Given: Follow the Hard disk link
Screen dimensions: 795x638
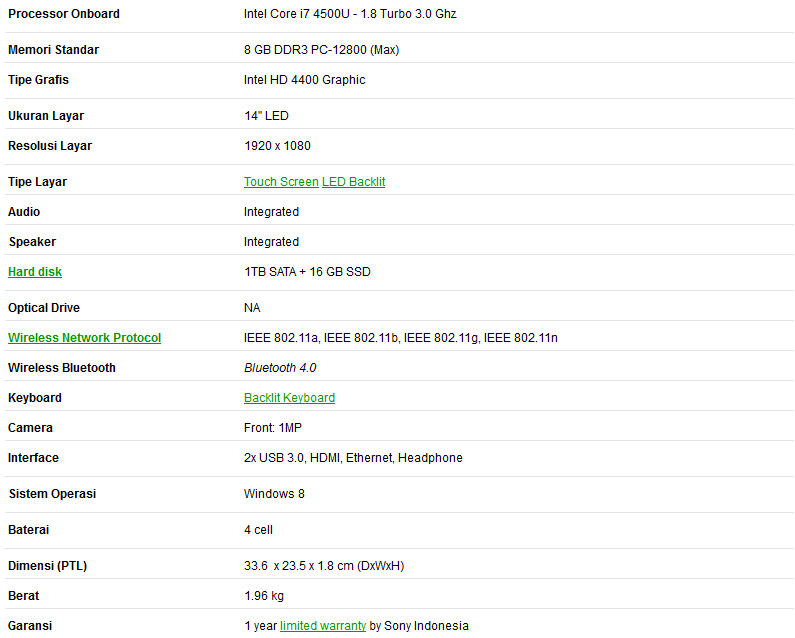Looking at the screenshot, I should [x=35, y=272].
